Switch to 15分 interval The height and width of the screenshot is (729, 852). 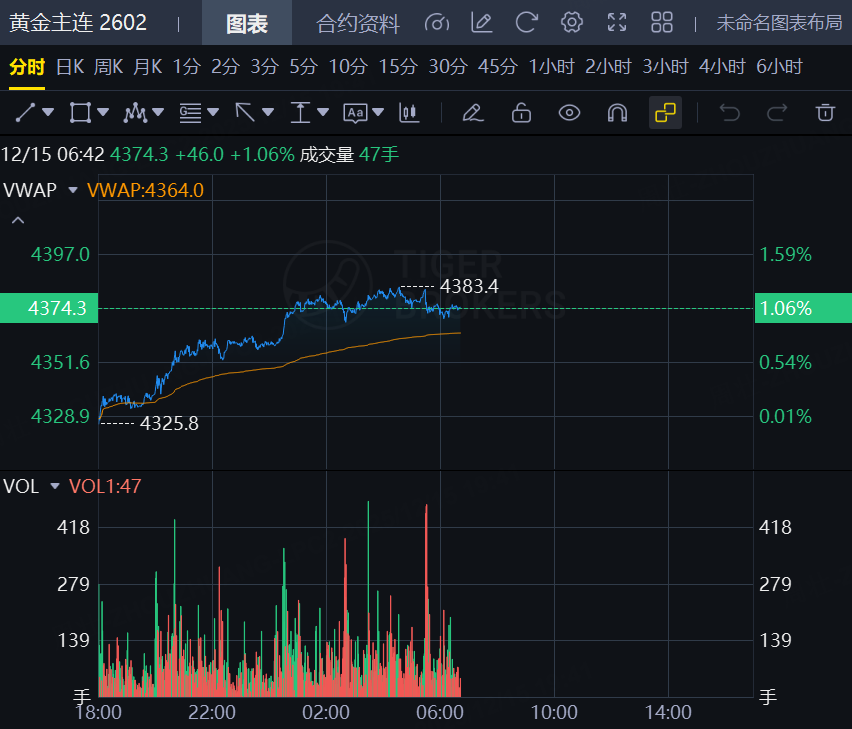pyautogui.click(x=397, y=67)
